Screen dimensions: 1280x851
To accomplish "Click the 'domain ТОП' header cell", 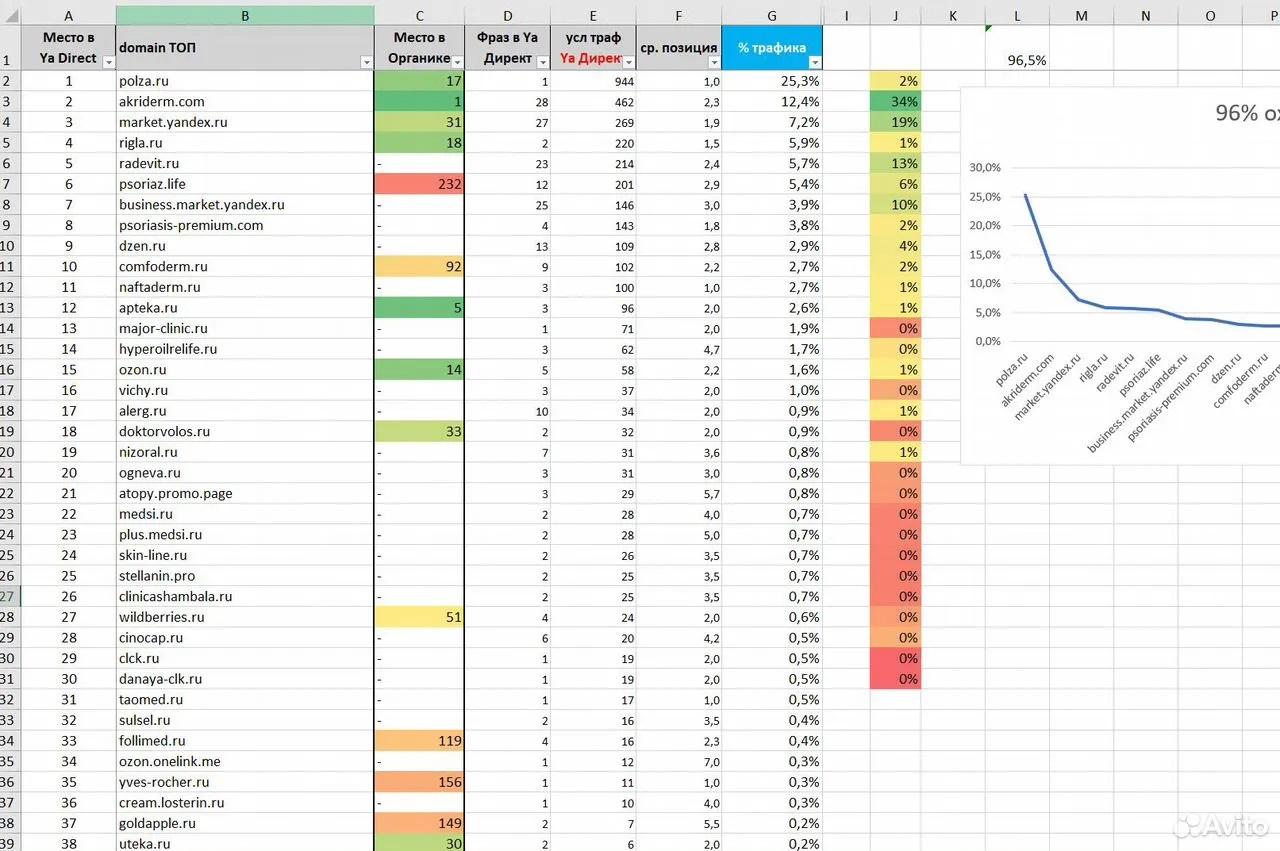I will (x=245, y=48).
